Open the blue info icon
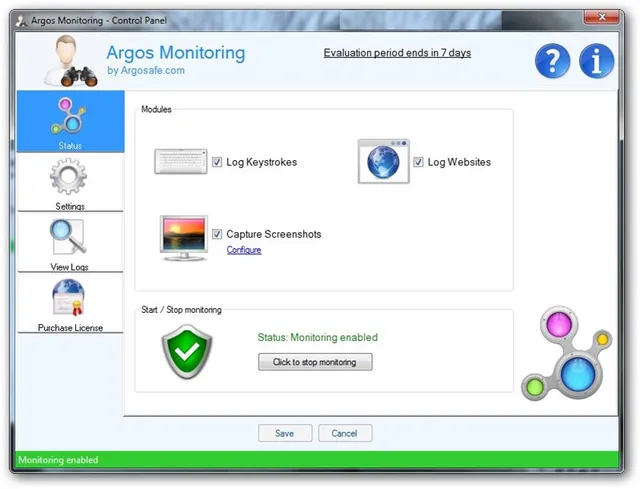 tap(597, 61)
